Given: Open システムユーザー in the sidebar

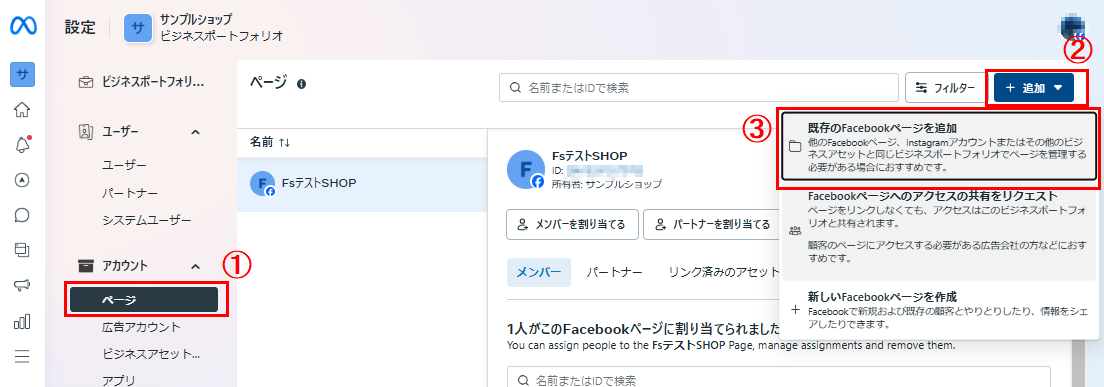Looking at the screenshot, I should point(146,220).
